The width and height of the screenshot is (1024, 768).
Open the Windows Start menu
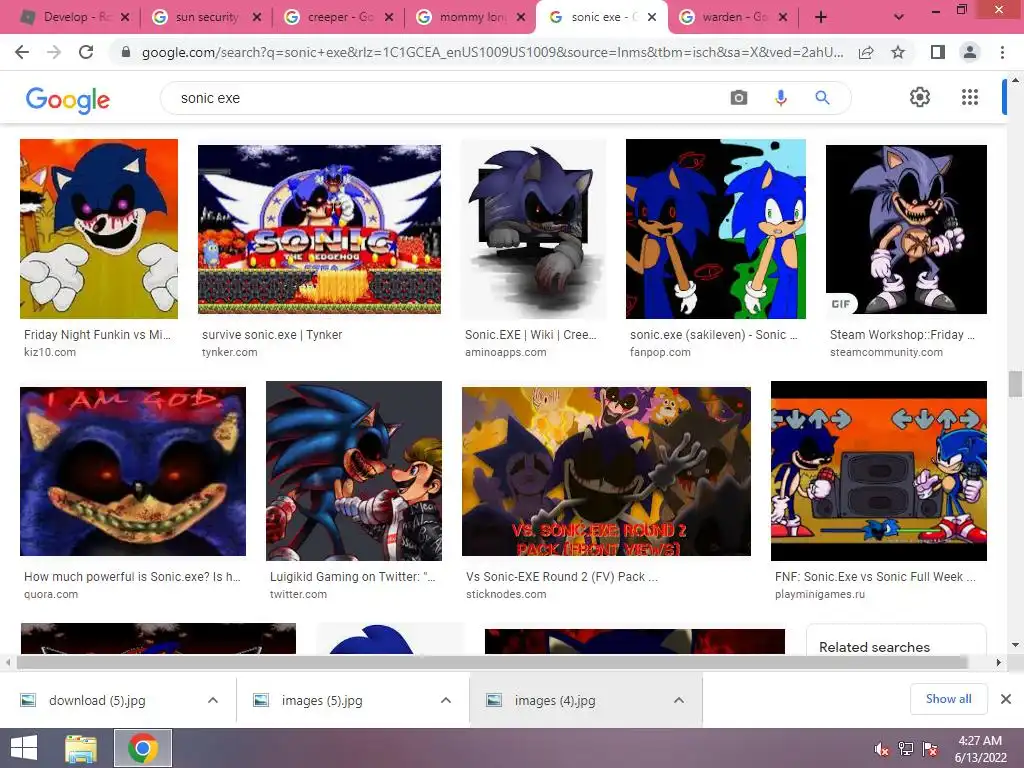click(x=24, y=748)
